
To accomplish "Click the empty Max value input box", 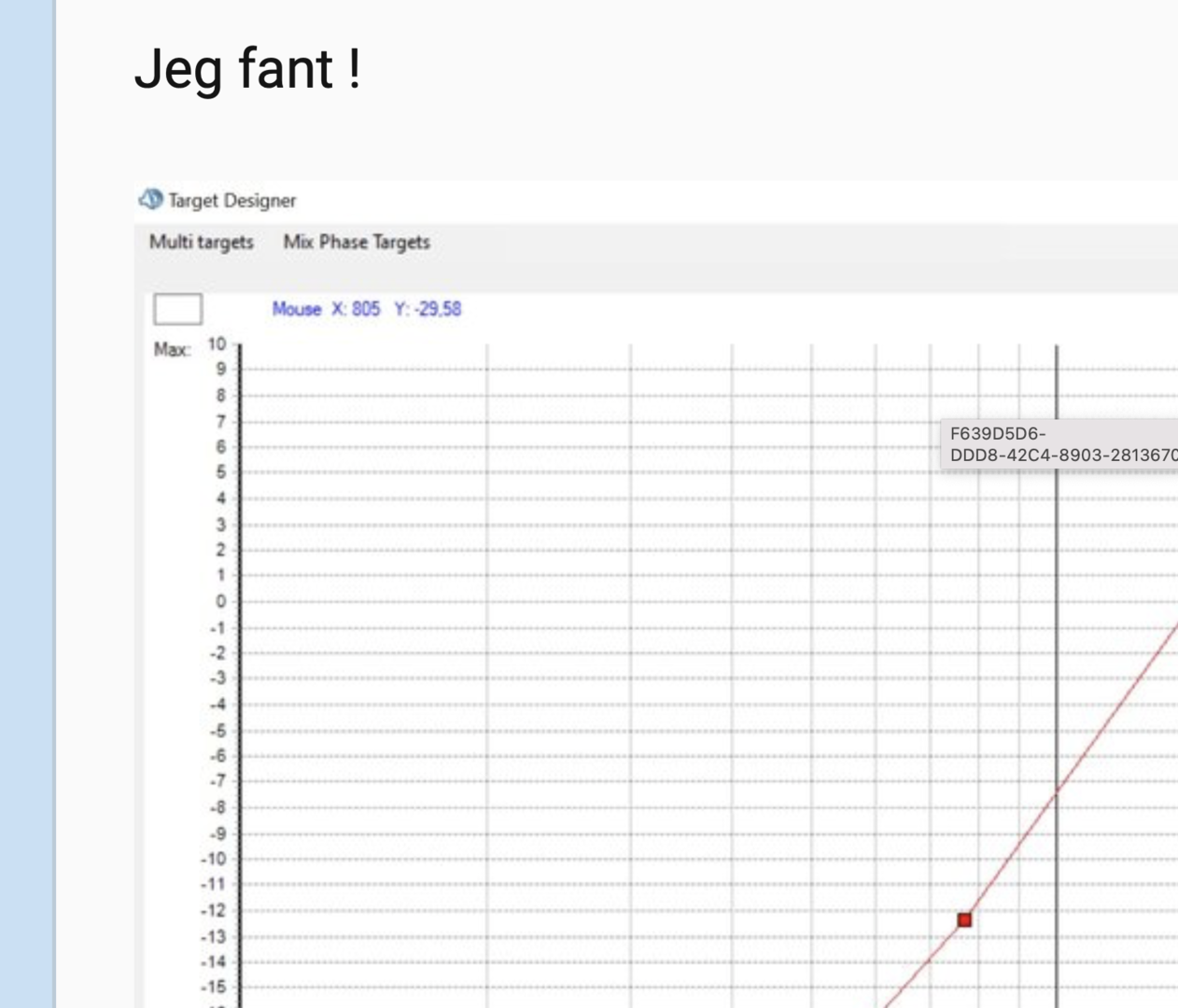I will 177,309.
